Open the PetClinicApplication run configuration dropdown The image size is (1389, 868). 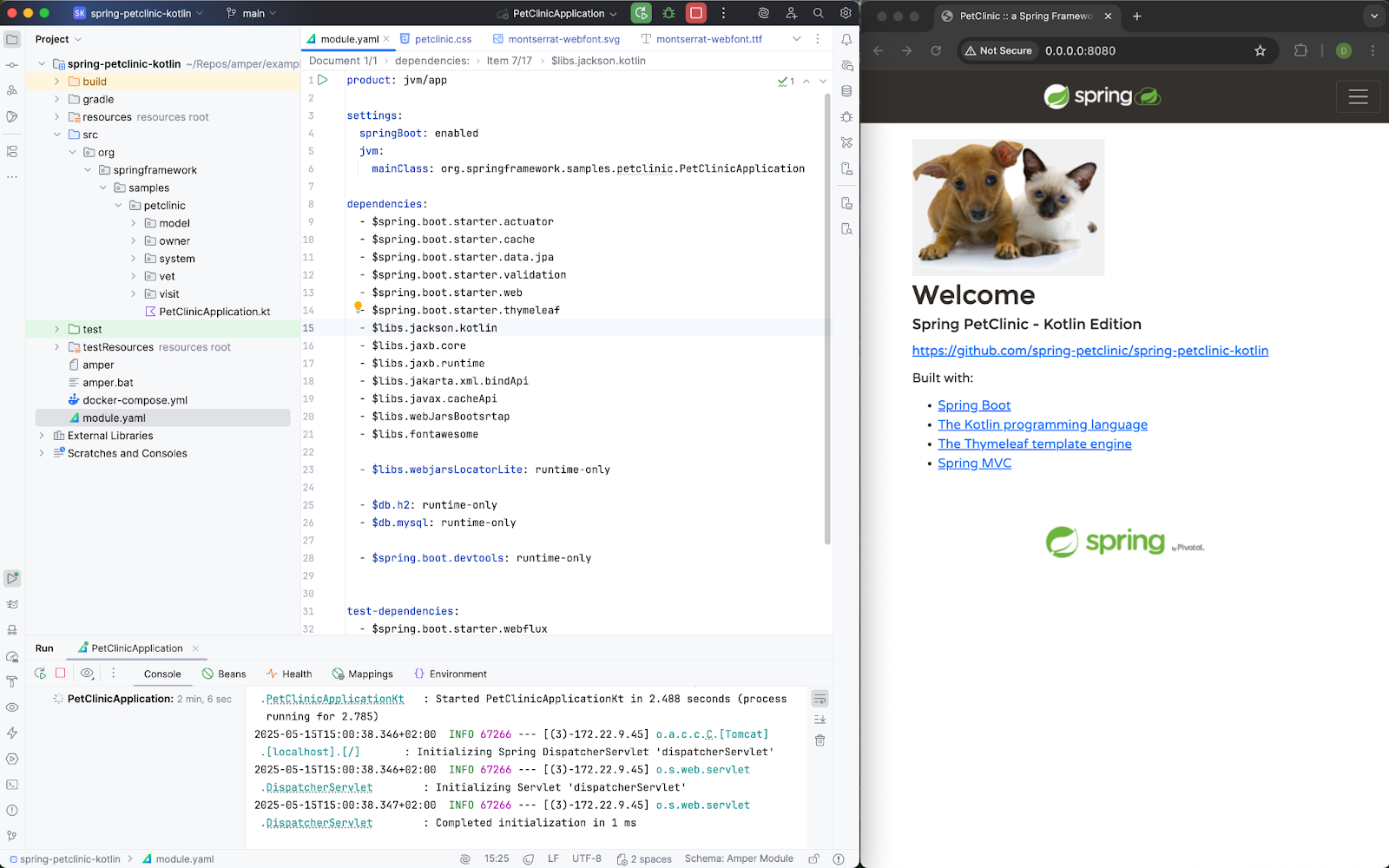(557, 13)
